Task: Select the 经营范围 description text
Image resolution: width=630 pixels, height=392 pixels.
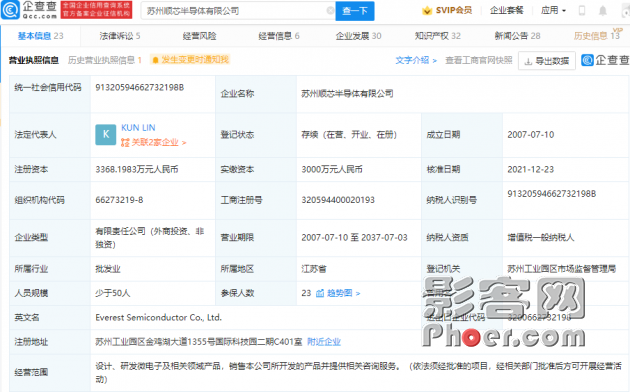Action: [358, 372]
